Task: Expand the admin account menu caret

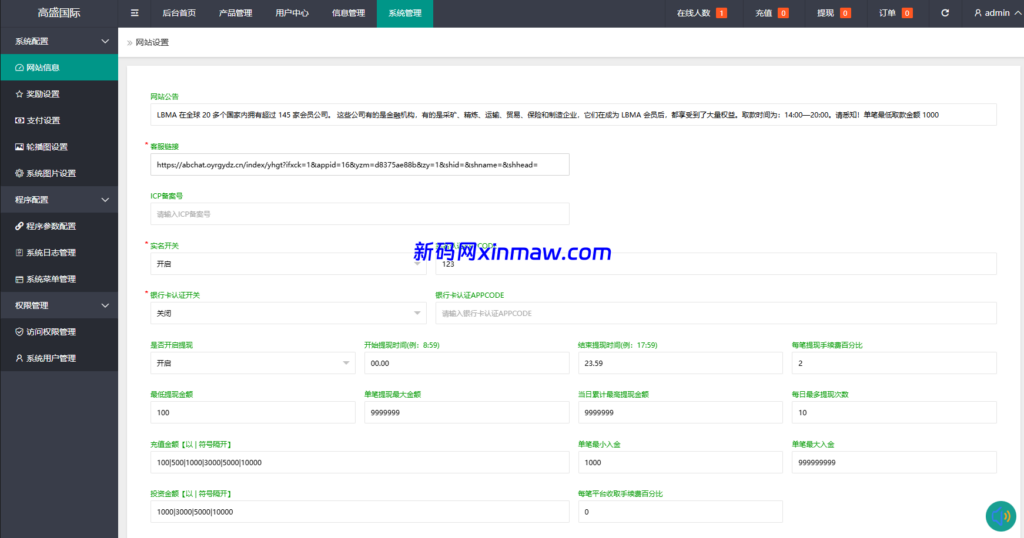Action: (x=1017, y=13)
